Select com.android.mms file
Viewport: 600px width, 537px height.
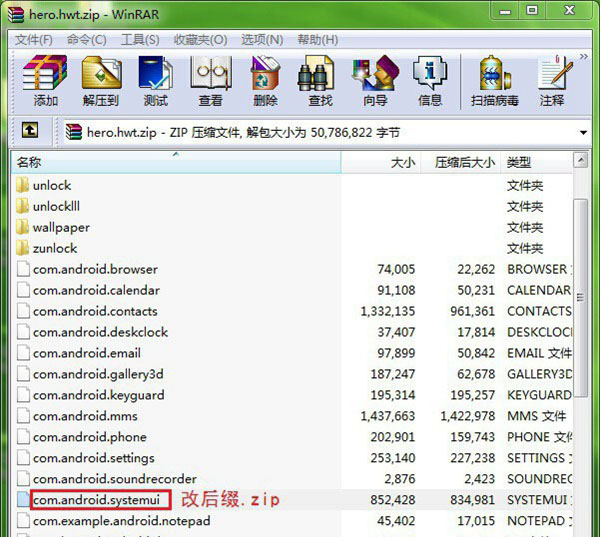point(85,416)
